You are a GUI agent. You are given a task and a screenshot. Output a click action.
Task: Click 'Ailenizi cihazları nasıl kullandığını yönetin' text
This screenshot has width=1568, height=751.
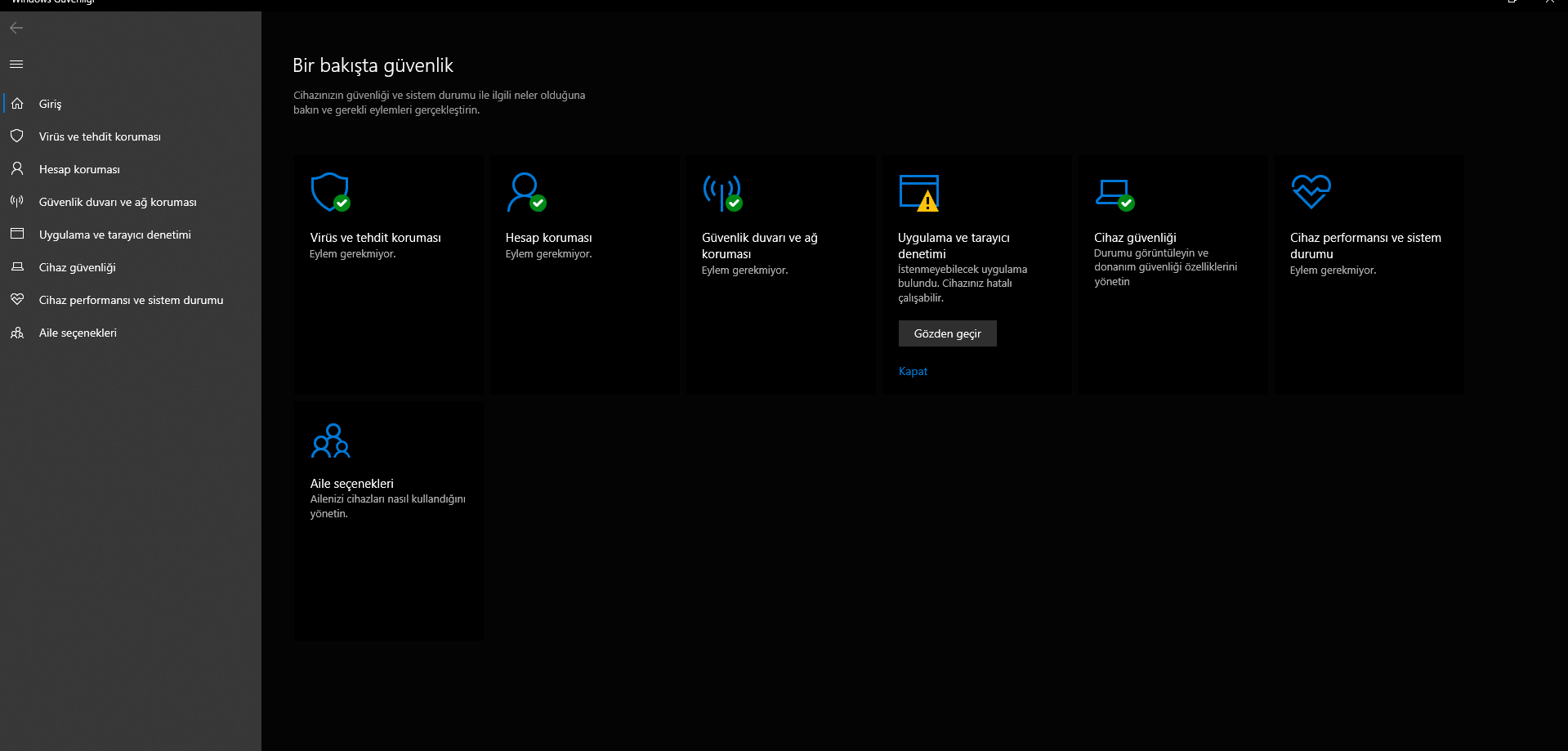pyautogui.click(x=387, y=506)
